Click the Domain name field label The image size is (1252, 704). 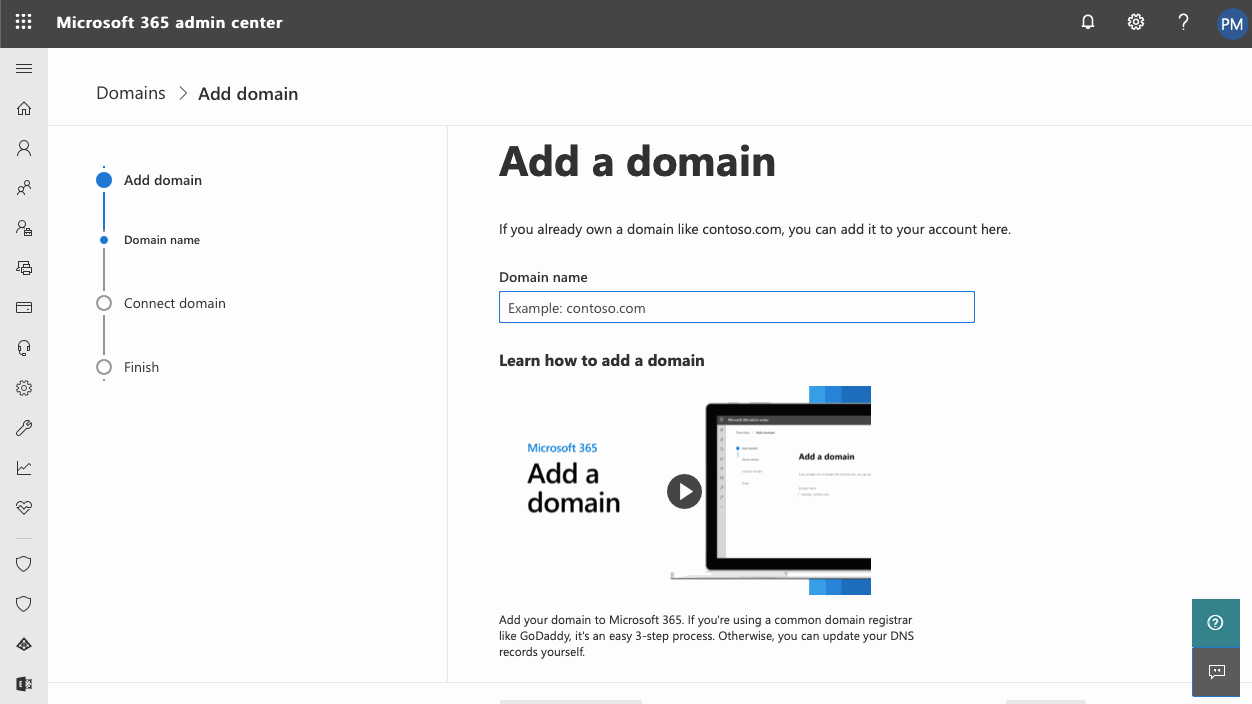point(543,277)
